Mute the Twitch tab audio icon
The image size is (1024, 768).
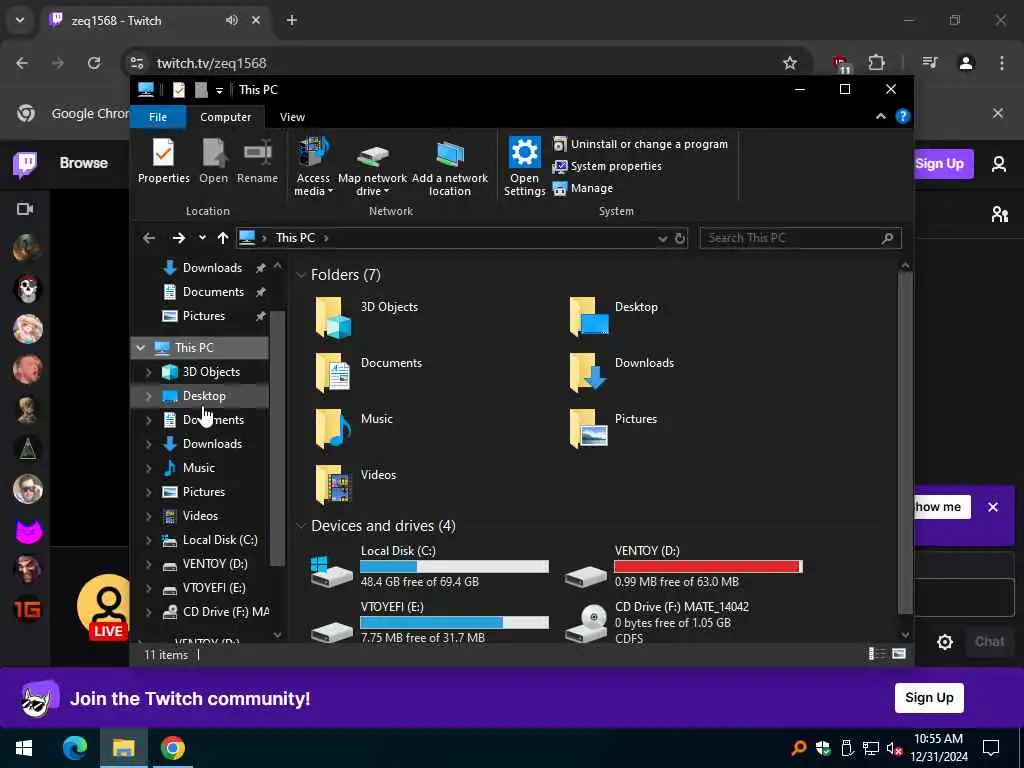pyautogui.click(x=232, y=20)
